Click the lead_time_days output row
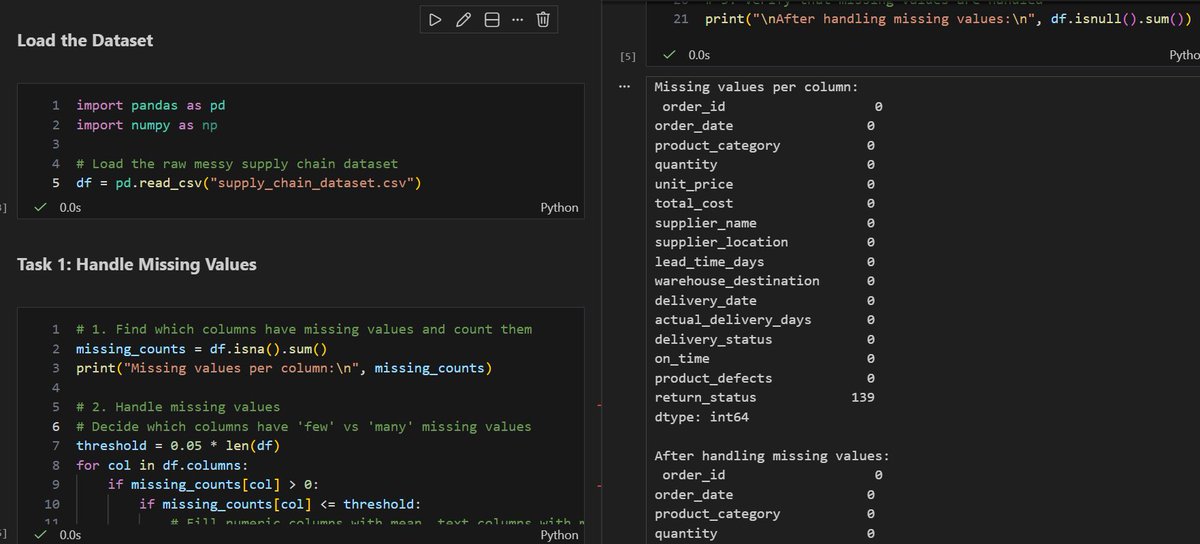Image resolution: width=1200 pixels, height=544 pixels. [x=765, y=262]
